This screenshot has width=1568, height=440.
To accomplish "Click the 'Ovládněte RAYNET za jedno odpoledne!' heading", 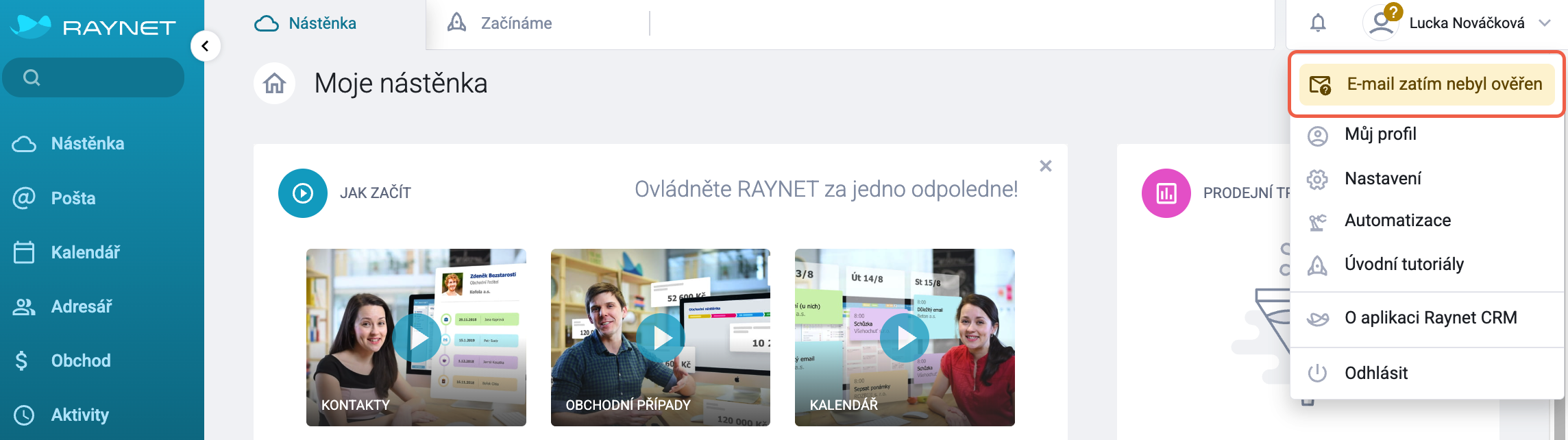I will pyautogui.click(x=826, y=189).
